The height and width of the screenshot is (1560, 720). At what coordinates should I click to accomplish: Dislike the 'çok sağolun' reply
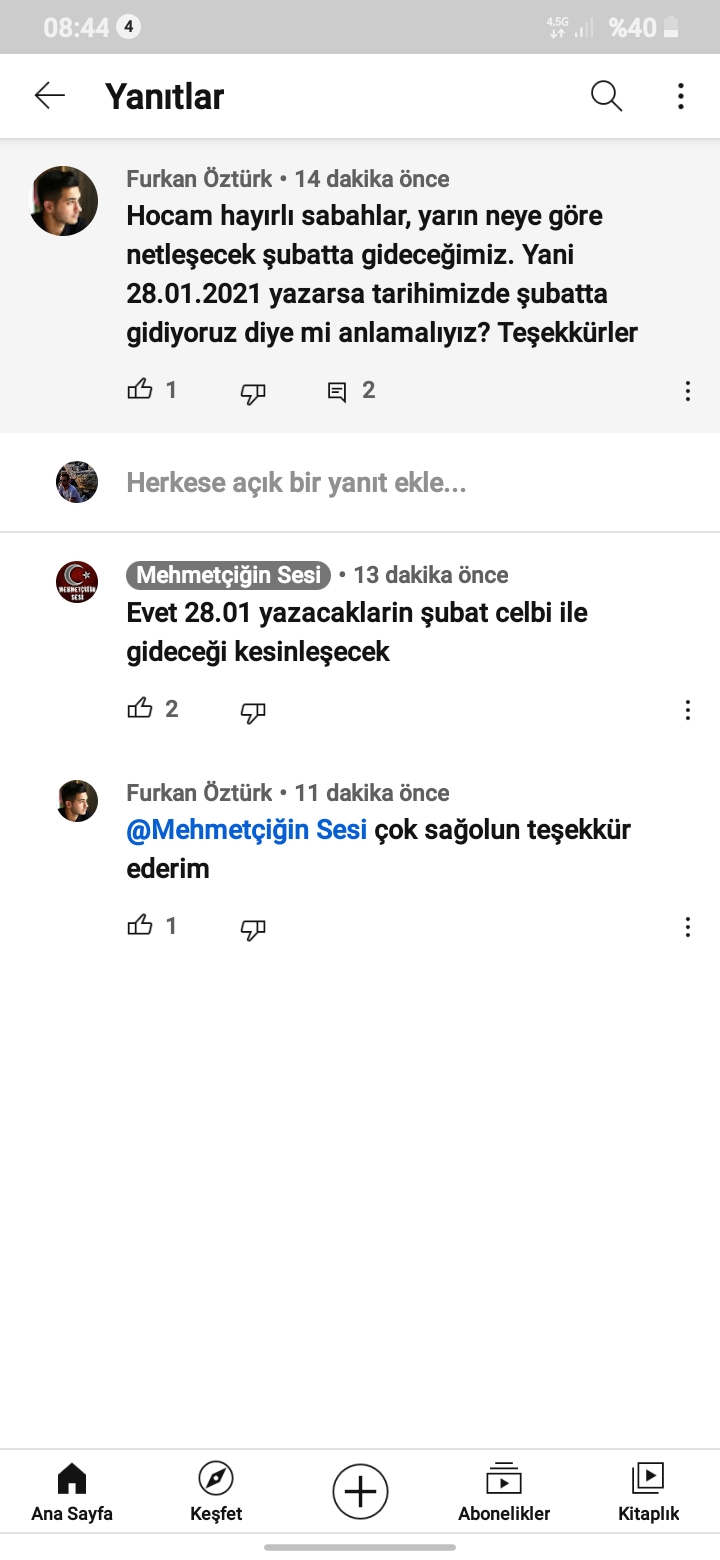(253, 929)
